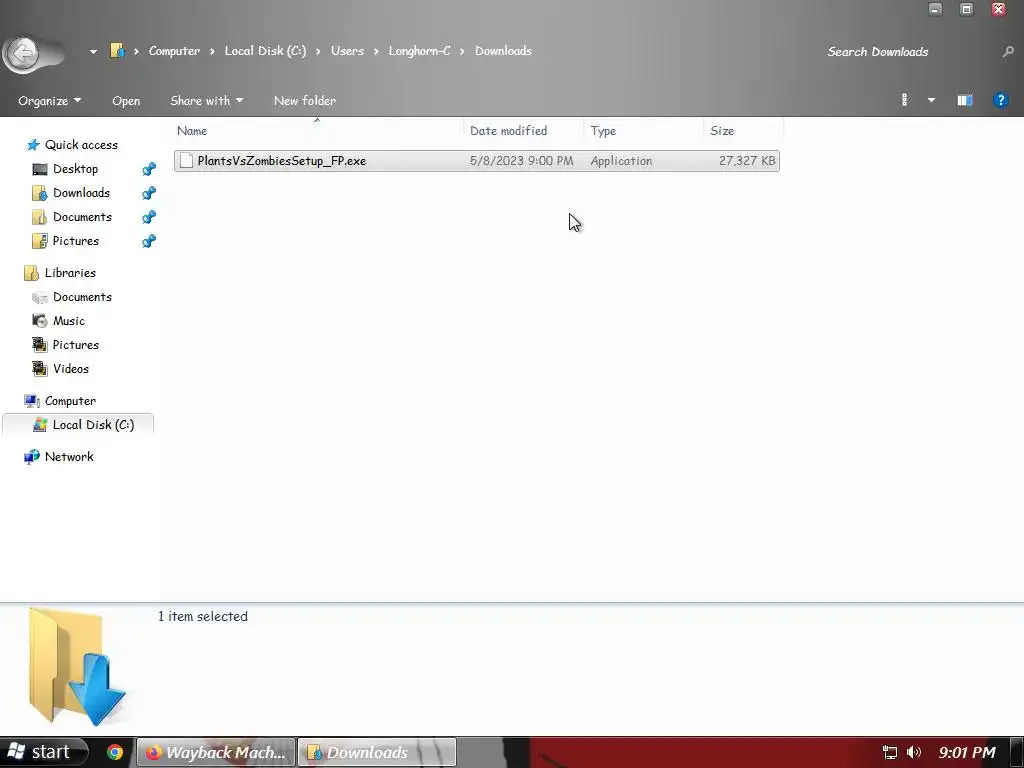Click the network tray icon

(889, 752)
